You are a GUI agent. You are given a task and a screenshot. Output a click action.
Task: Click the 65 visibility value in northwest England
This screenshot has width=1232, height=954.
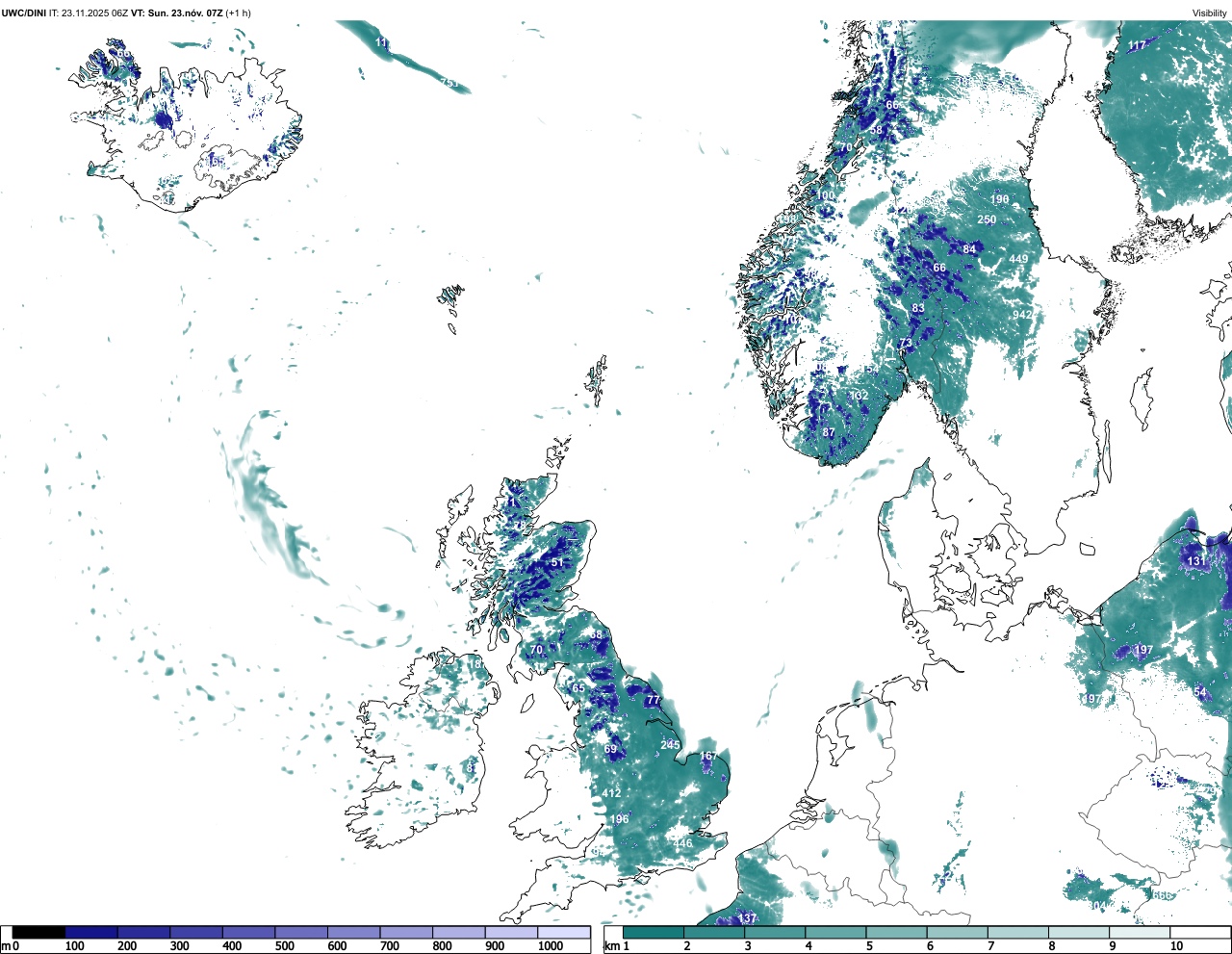tap(578, 688)
